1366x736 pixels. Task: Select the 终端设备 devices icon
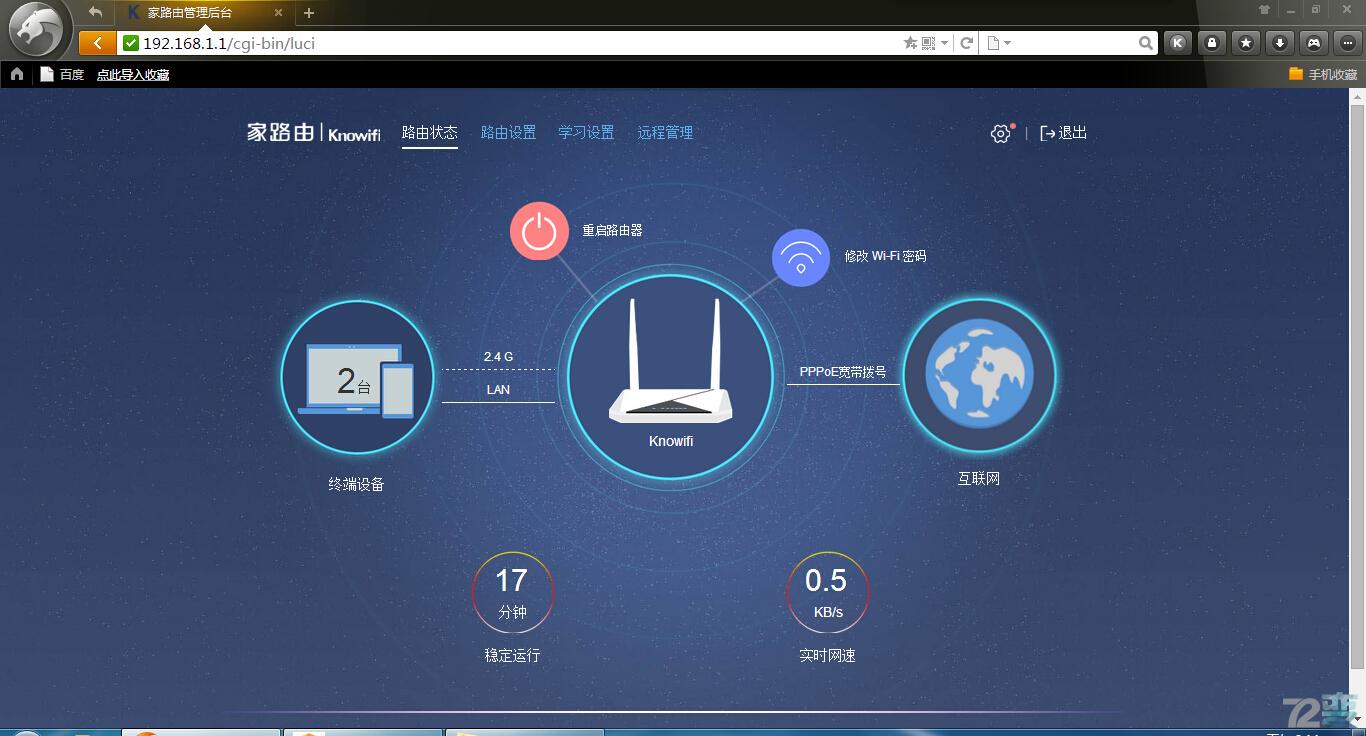(357, 377)
